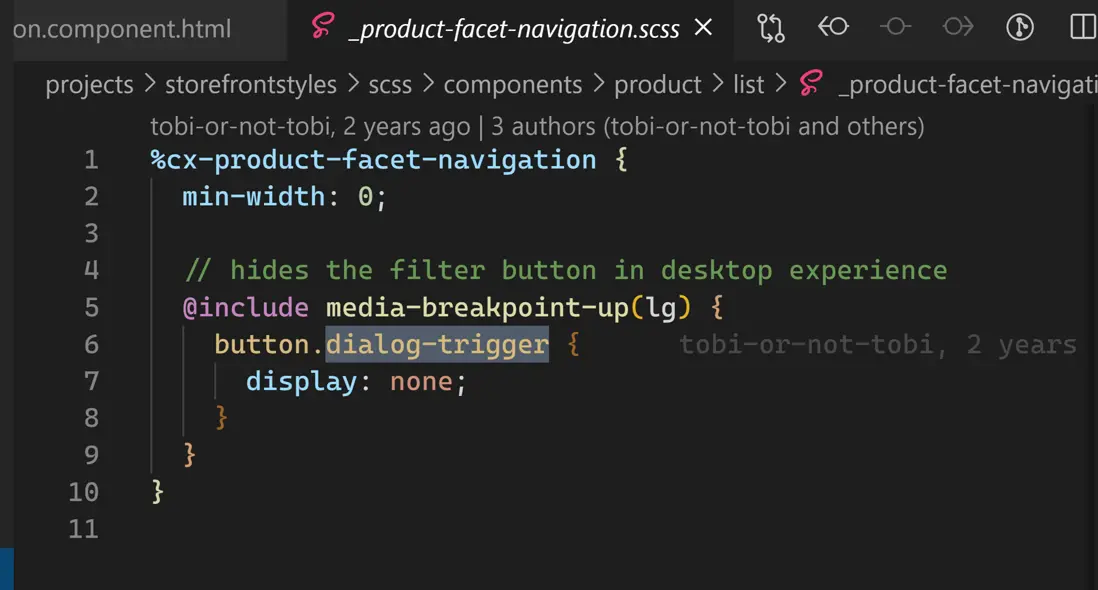The width and height of the screenshot is (1098, 590).
Task: Click the inline blame text on line 6
Action: coord(878,345)
